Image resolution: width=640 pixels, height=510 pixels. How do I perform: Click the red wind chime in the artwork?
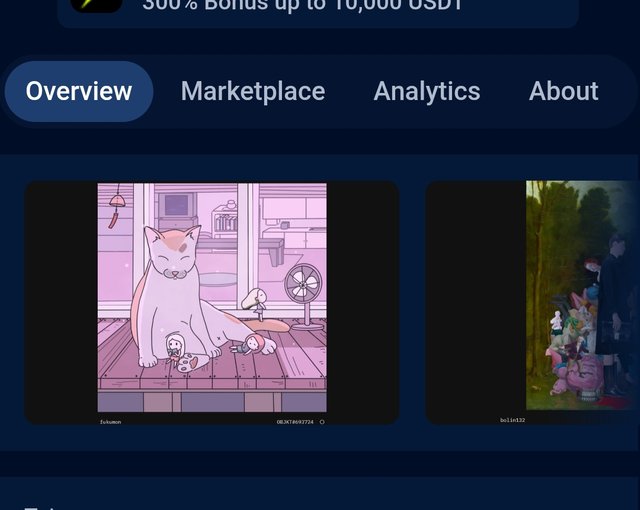[116, 206]
